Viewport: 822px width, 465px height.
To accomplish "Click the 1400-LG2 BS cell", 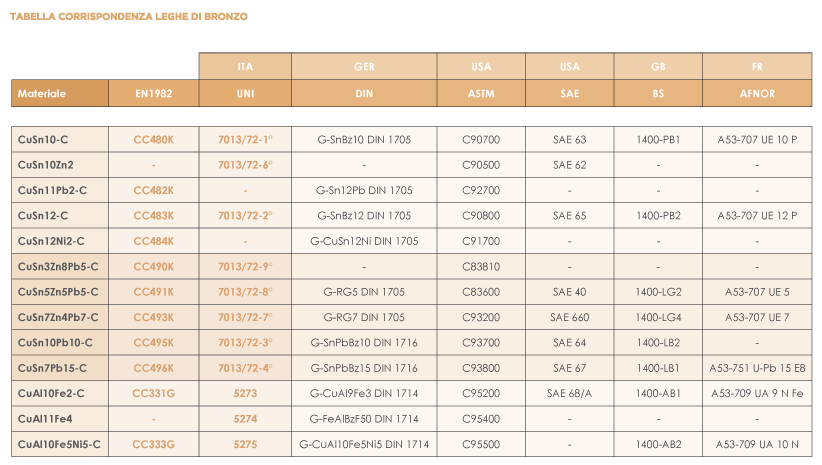I will 658,292.
